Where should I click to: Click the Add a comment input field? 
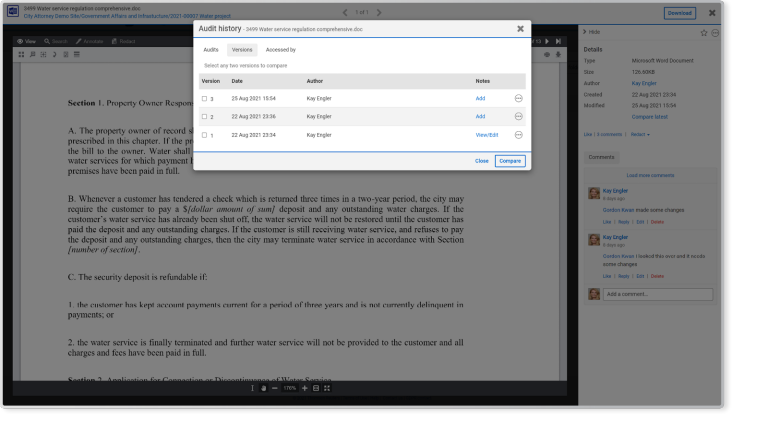tap(658, 294)
